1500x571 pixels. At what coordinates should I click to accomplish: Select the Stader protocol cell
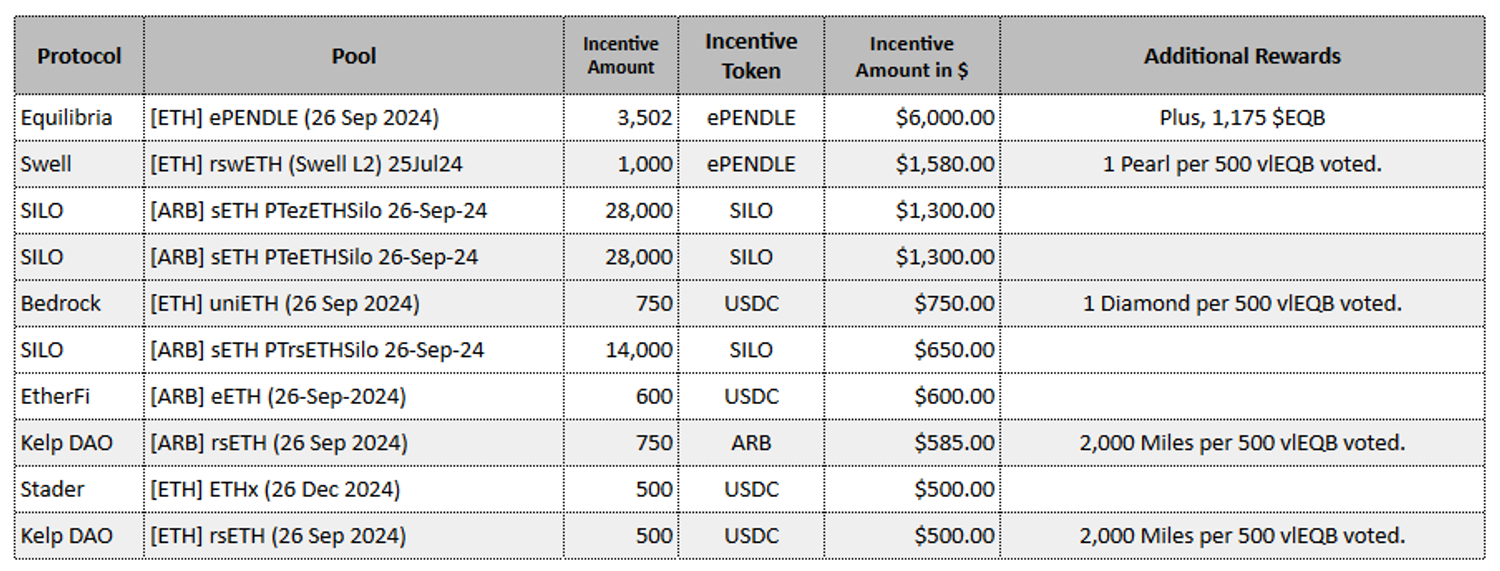[x=53, y=489]
